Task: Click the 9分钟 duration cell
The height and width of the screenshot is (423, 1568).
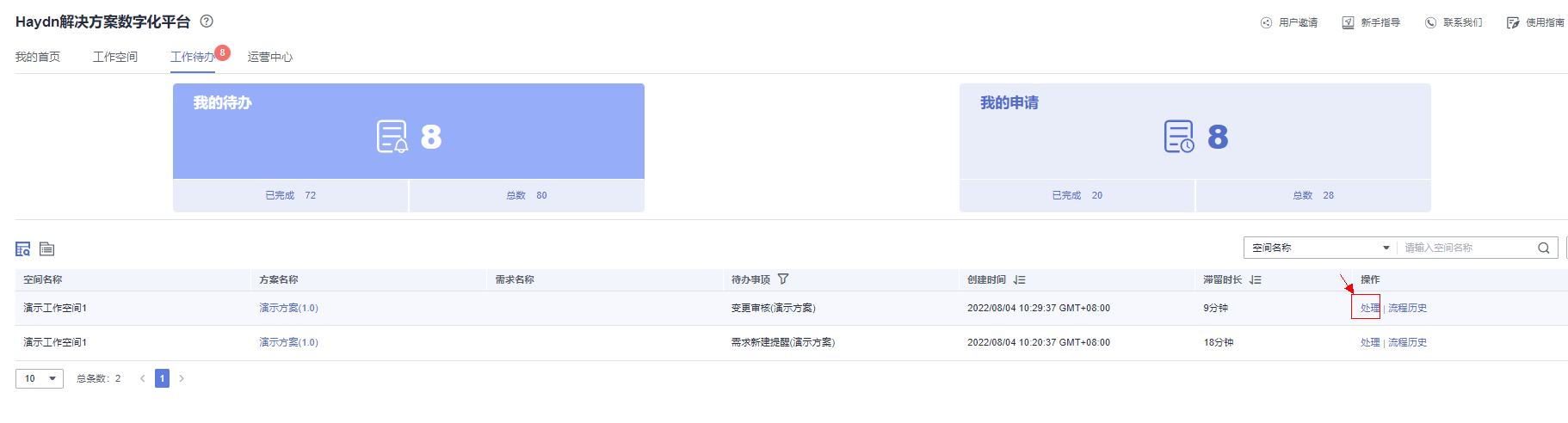Action: pyautogui.click(x=1215, y=308)
